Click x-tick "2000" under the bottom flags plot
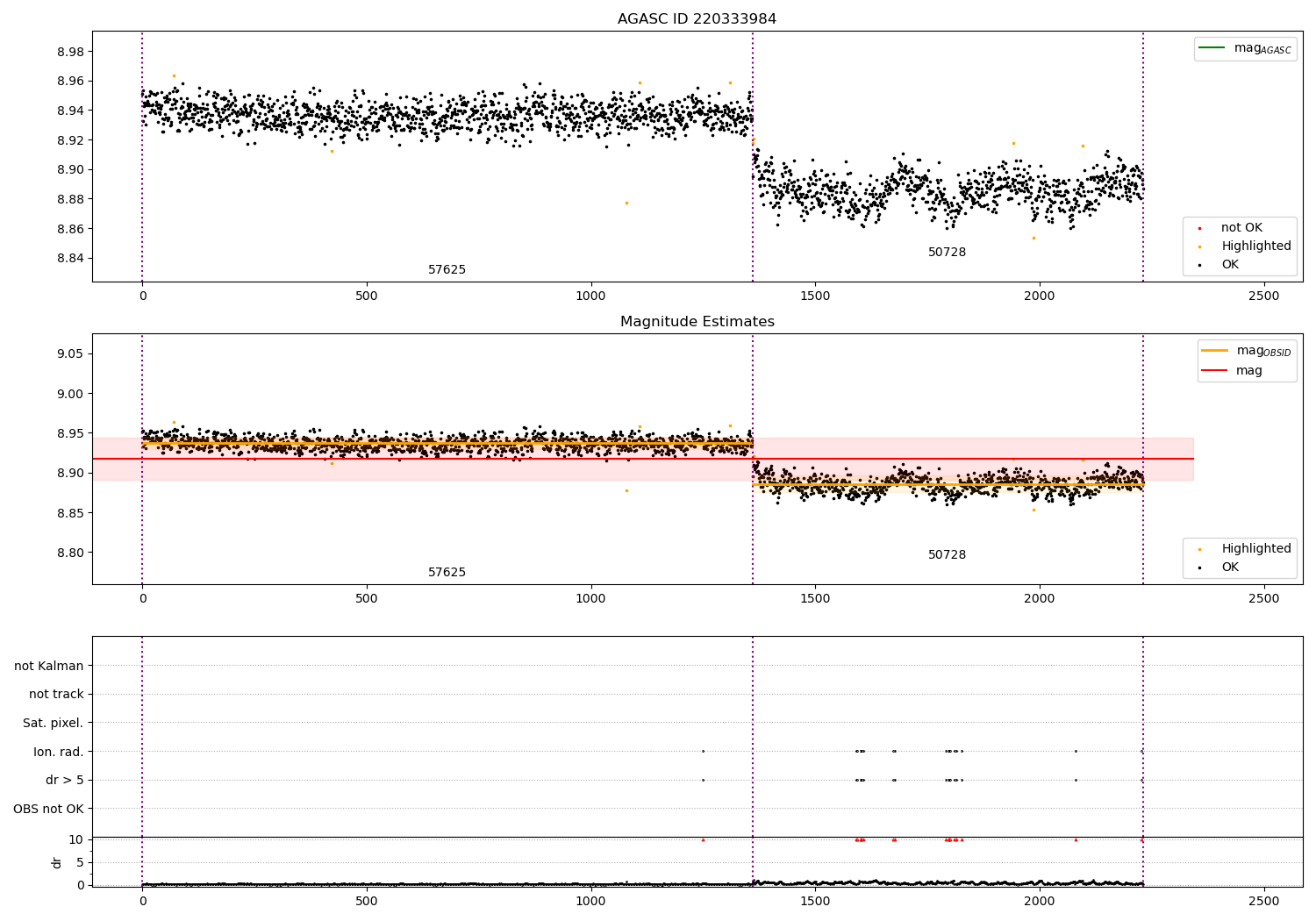 1040,901
